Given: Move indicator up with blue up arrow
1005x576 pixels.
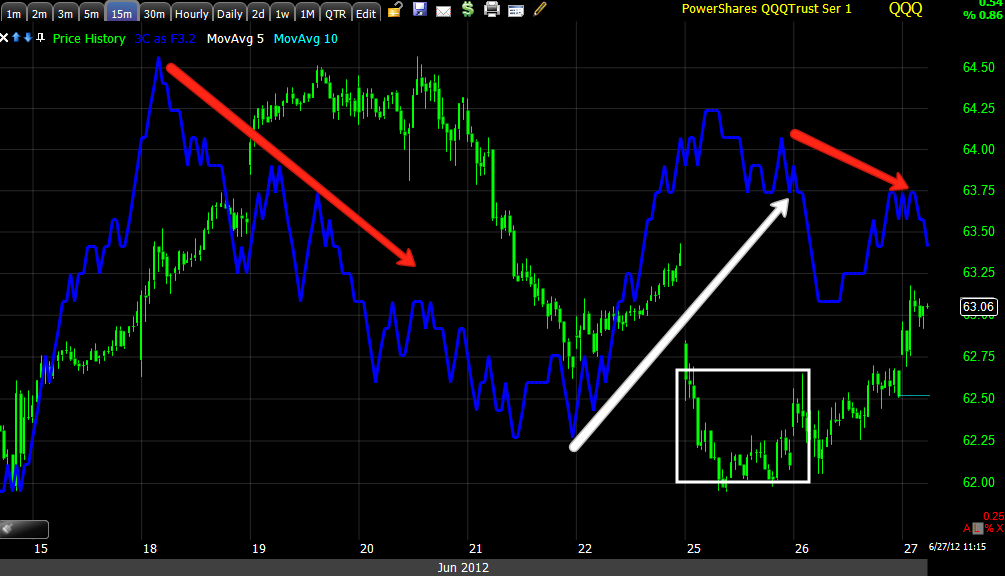Looking at the screenshot, I should click(x=17, y=38).
